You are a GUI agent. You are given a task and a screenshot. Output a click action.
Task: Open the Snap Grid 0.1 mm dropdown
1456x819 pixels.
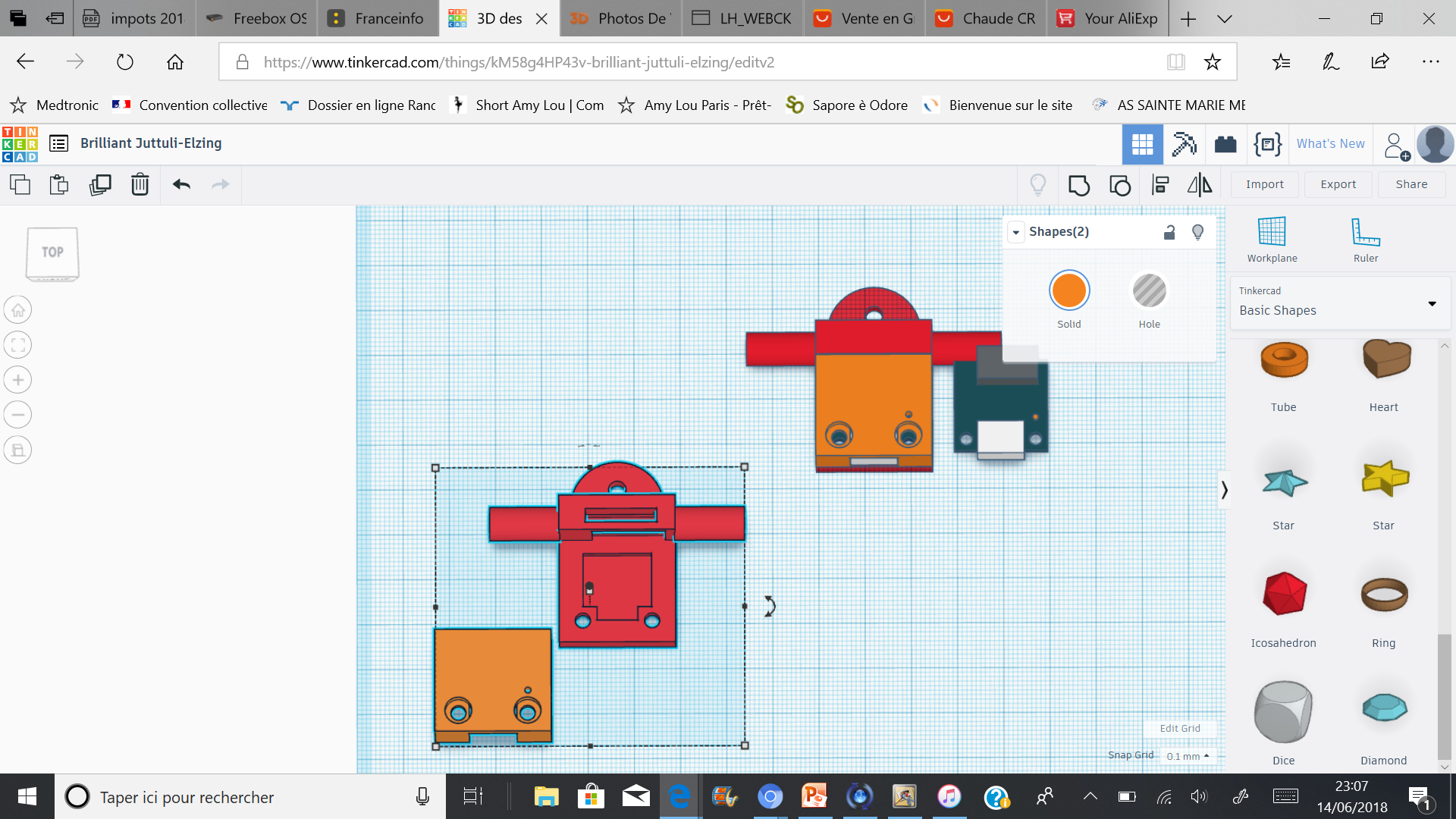click(x=1188, y=756)
